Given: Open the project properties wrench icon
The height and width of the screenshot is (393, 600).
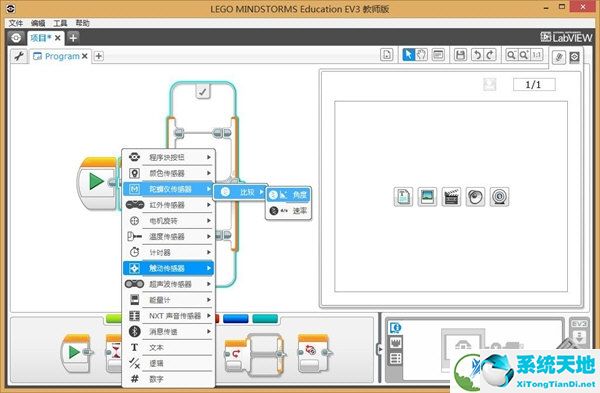Looking at the screenshot, I should [19, 56].
